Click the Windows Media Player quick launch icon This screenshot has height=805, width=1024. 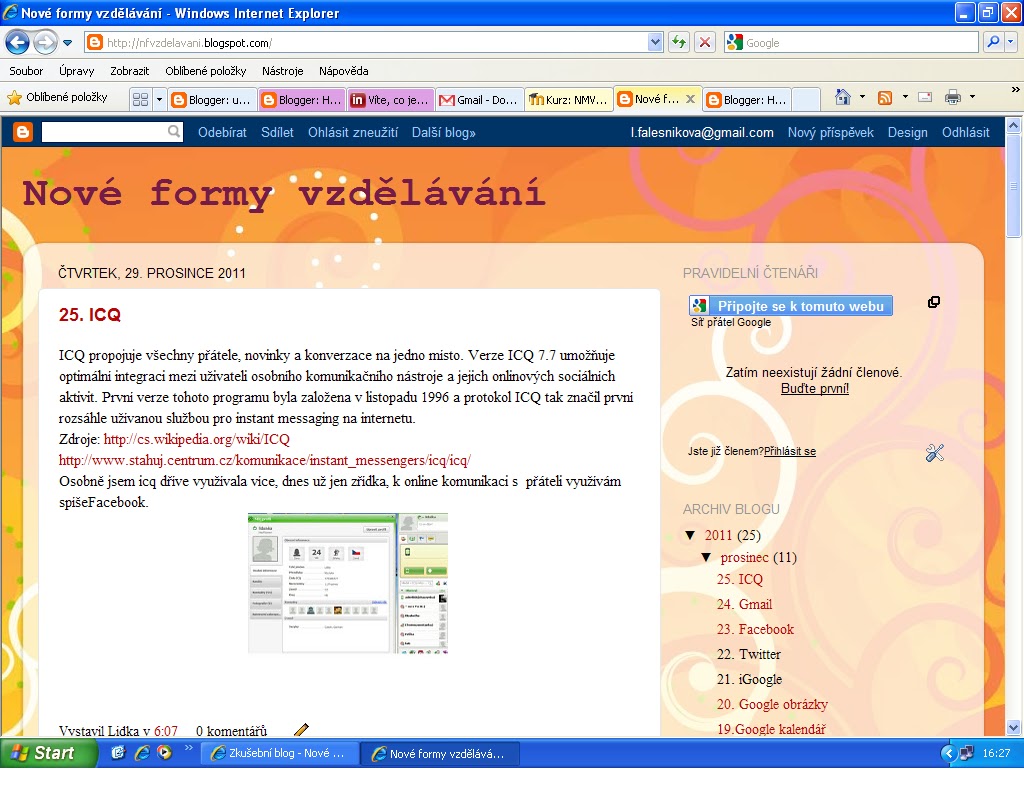point(165,752)
